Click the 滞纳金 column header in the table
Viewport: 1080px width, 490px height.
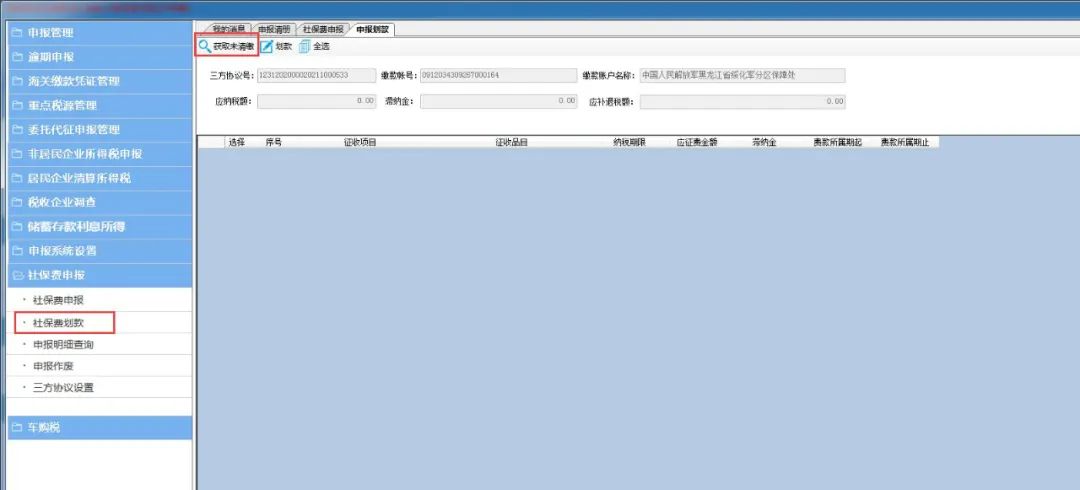764,142
